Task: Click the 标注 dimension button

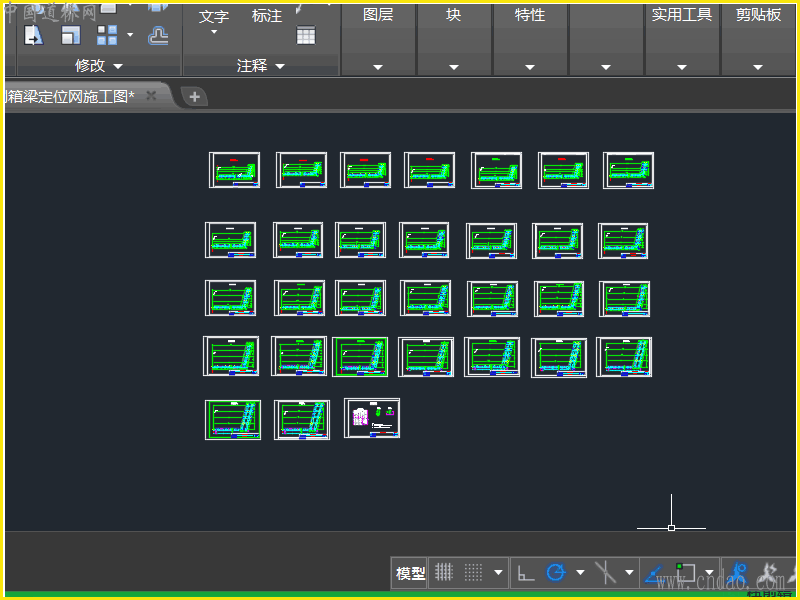Action: tap(267, 16)
